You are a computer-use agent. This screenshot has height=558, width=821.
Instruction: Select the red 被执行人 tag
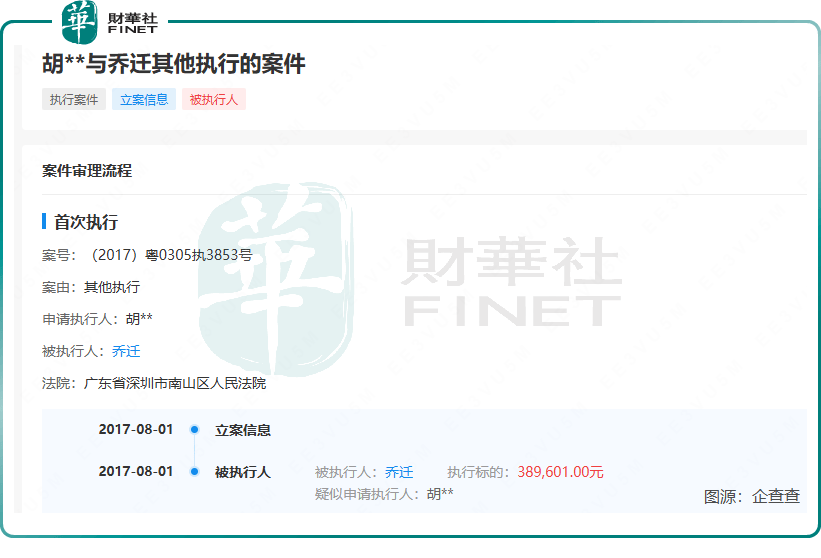213,100
